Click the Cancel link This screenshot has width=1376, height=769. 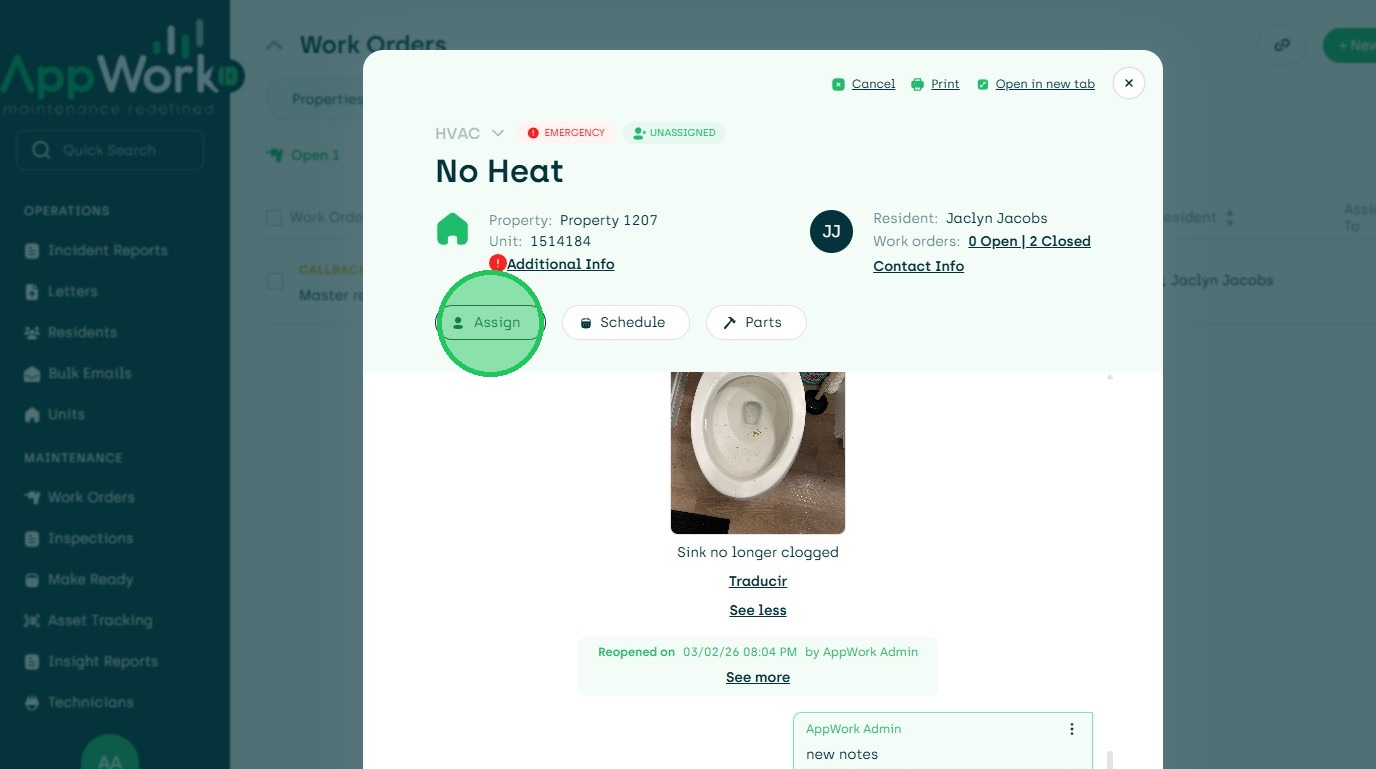pyautogui.click(x=864, y=84)
